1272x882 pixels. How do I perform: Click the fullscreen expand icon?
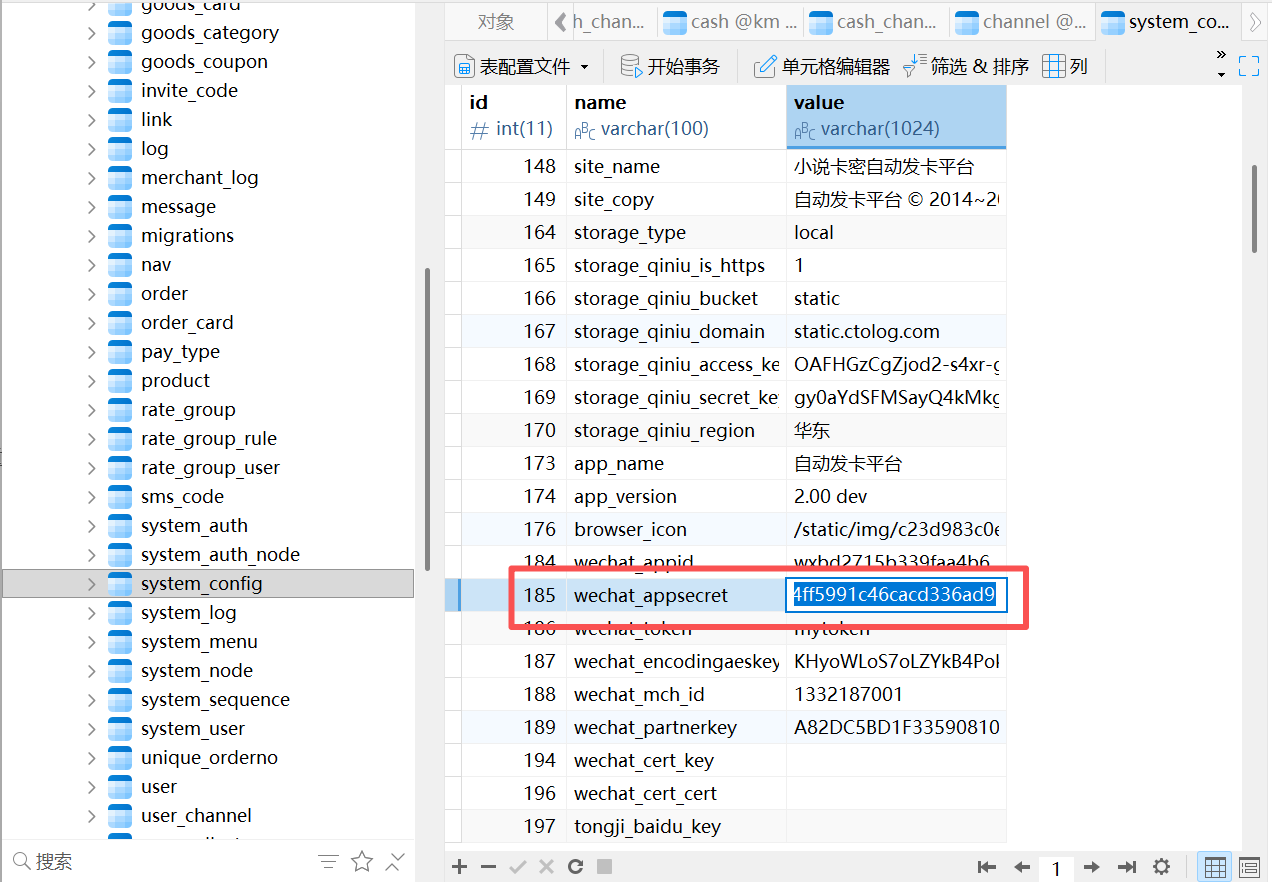1249,66
